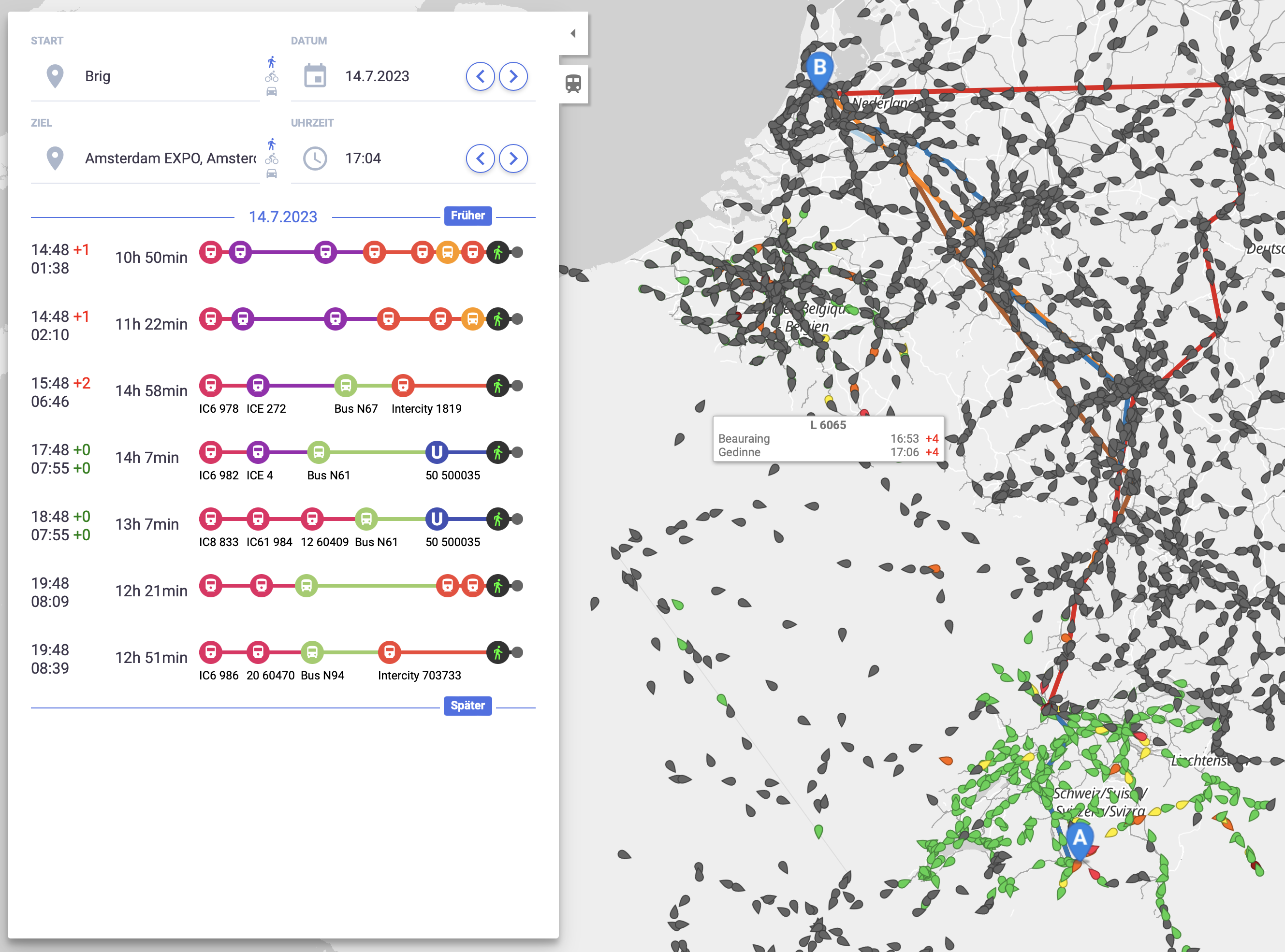Viewport: 1285px width, 952px height.
Task: Select the 18:48 departure route option
Action: click(280, 528)
